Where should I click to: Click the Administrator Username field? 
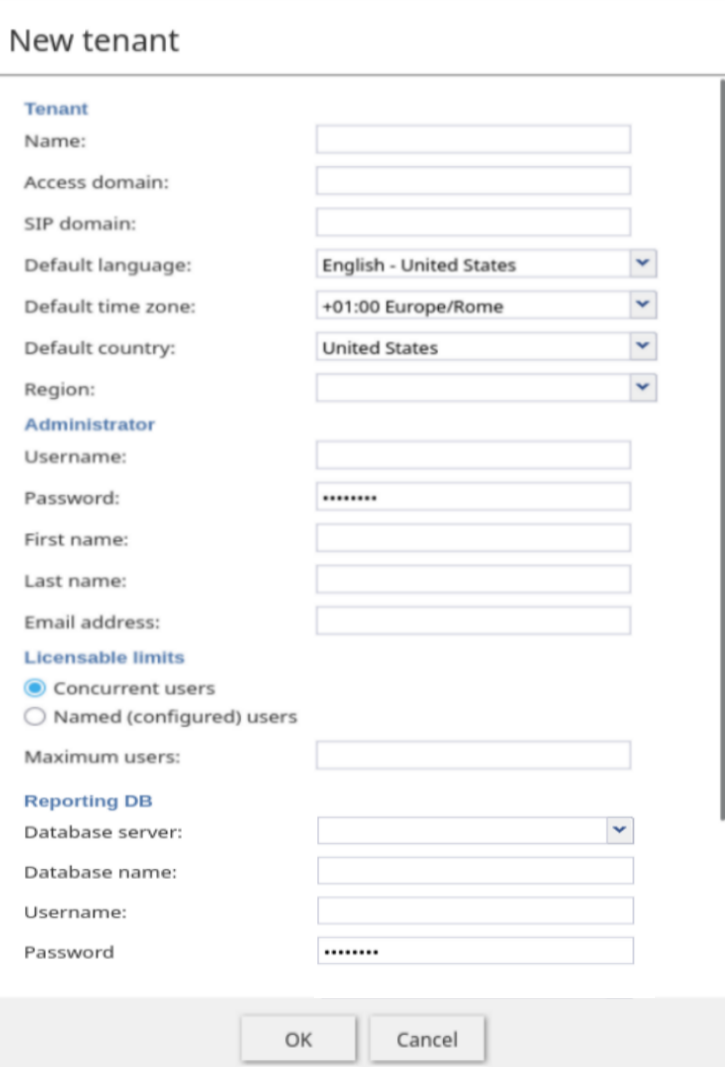[x=473, y=456]
